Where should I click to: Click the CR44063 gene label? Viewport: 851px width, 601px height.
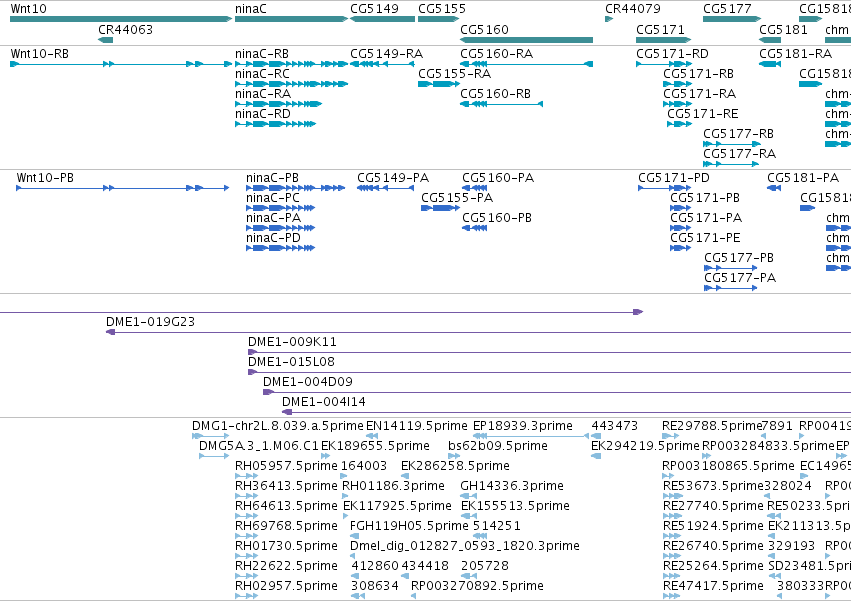(125, 29)
